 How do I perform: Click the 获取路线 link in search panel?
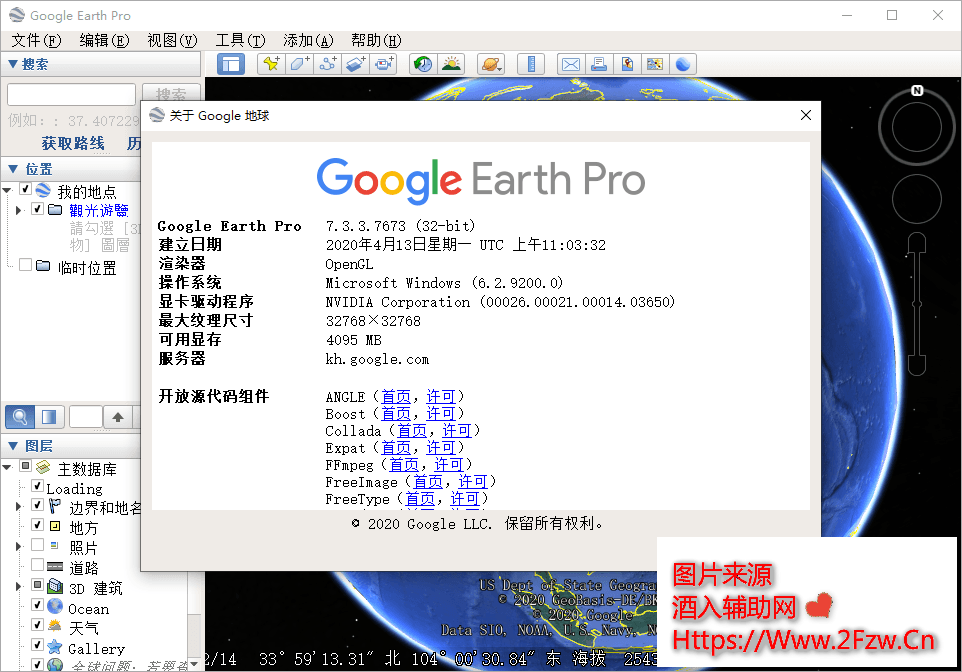(73, 143)
